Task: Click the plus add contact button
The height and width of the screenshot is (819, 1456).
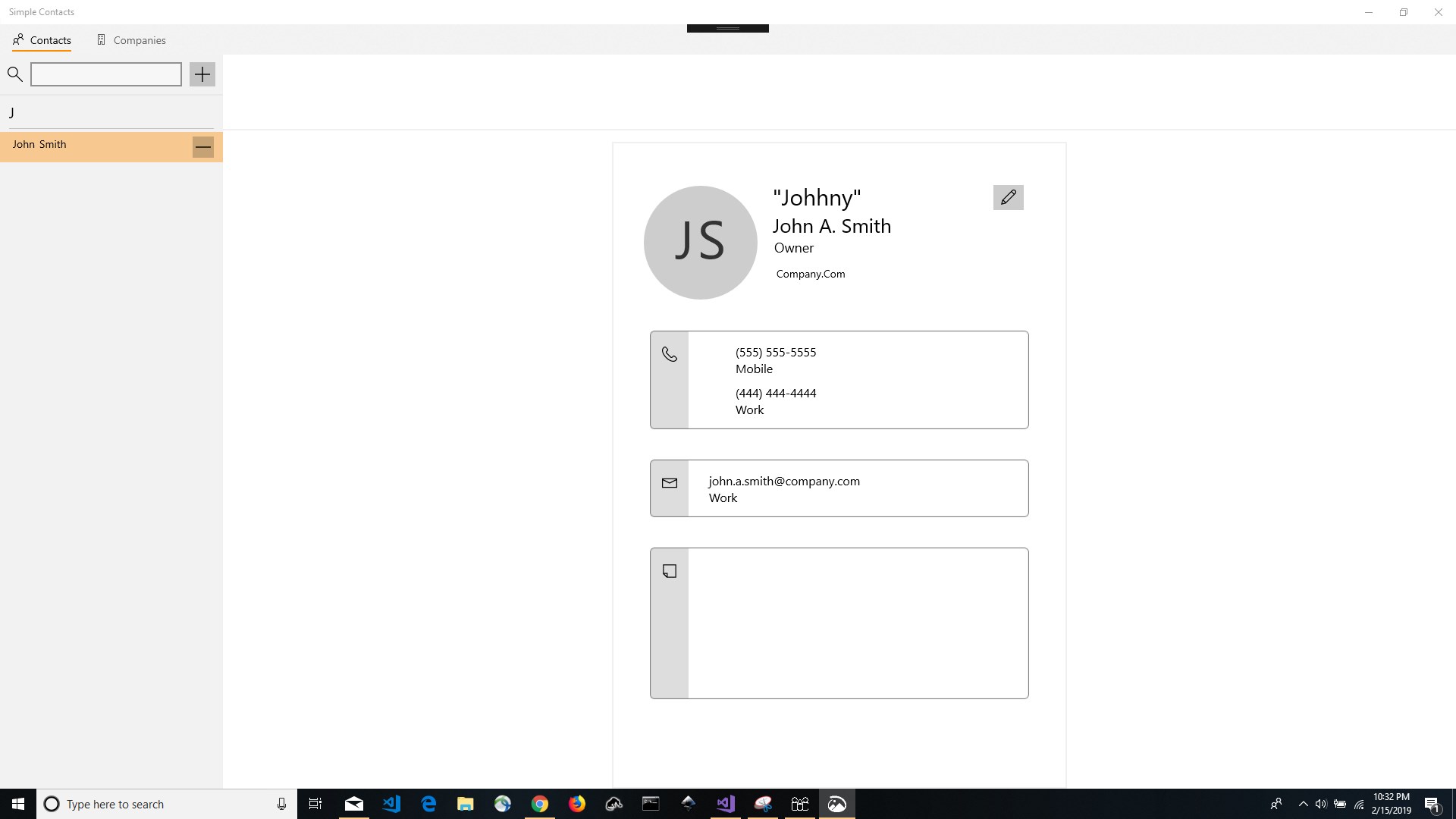Action: [202, 74]
